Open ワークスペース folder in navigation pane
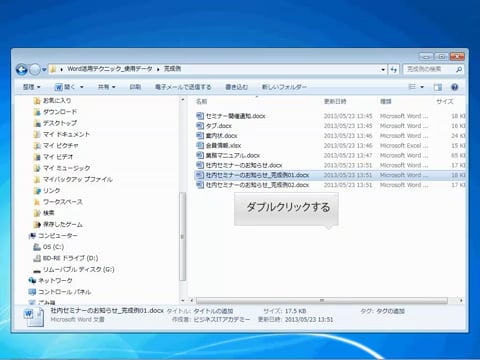Screen dimensions: 480x360 [x=58, y=202]
